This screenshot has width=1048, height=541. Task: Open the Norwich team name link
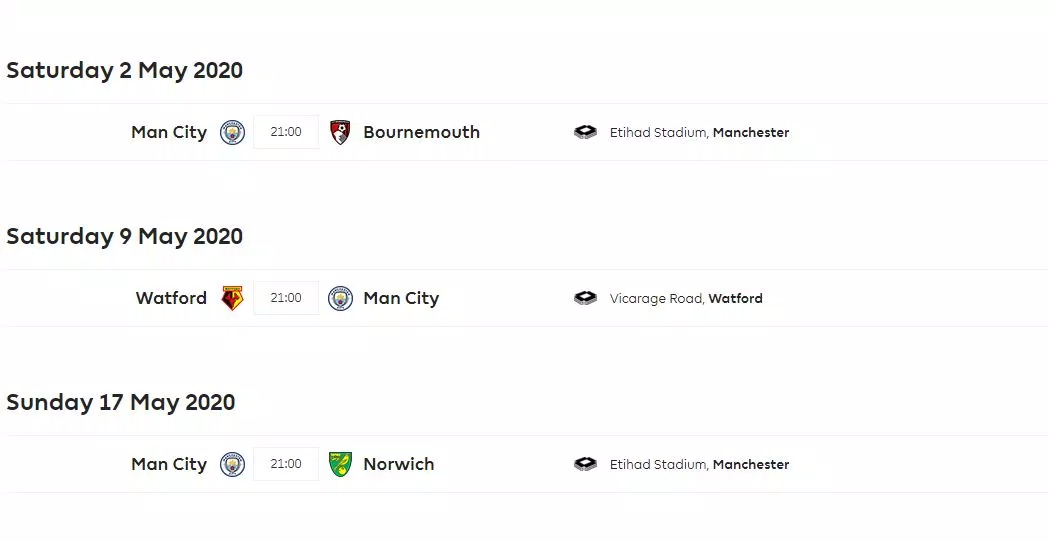[x=398, y=464]
